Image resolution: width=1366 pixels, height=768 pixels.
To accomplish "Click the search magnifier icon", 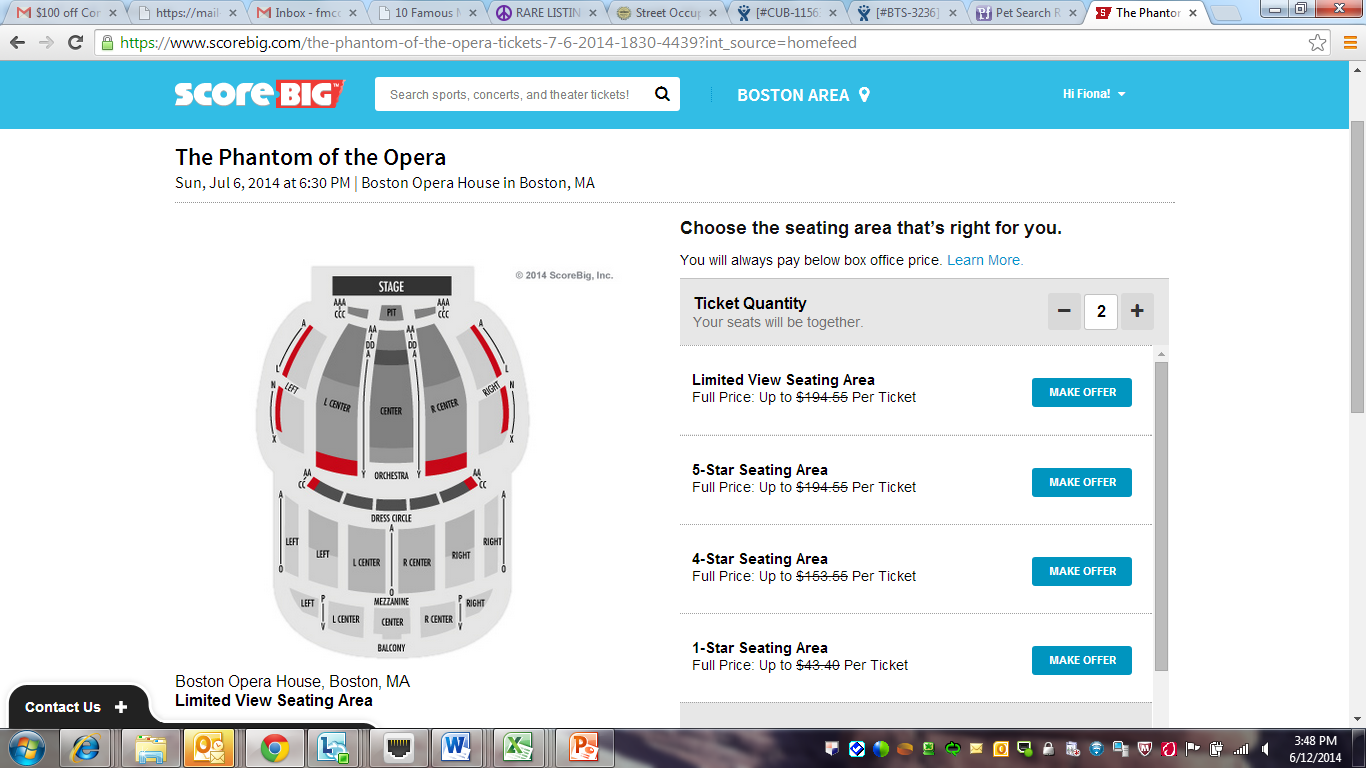I will pyautogui.click(x=662, y=94).
